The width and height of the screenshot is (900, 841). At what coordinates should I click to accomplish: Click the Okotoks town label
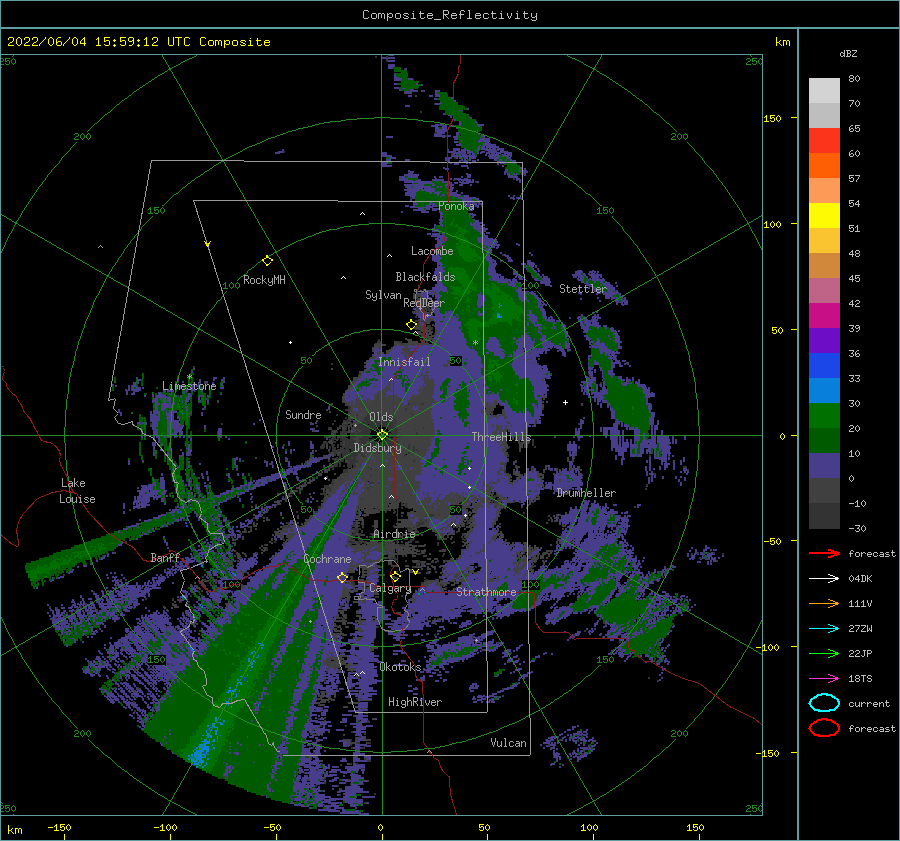[x=400, y=667]
